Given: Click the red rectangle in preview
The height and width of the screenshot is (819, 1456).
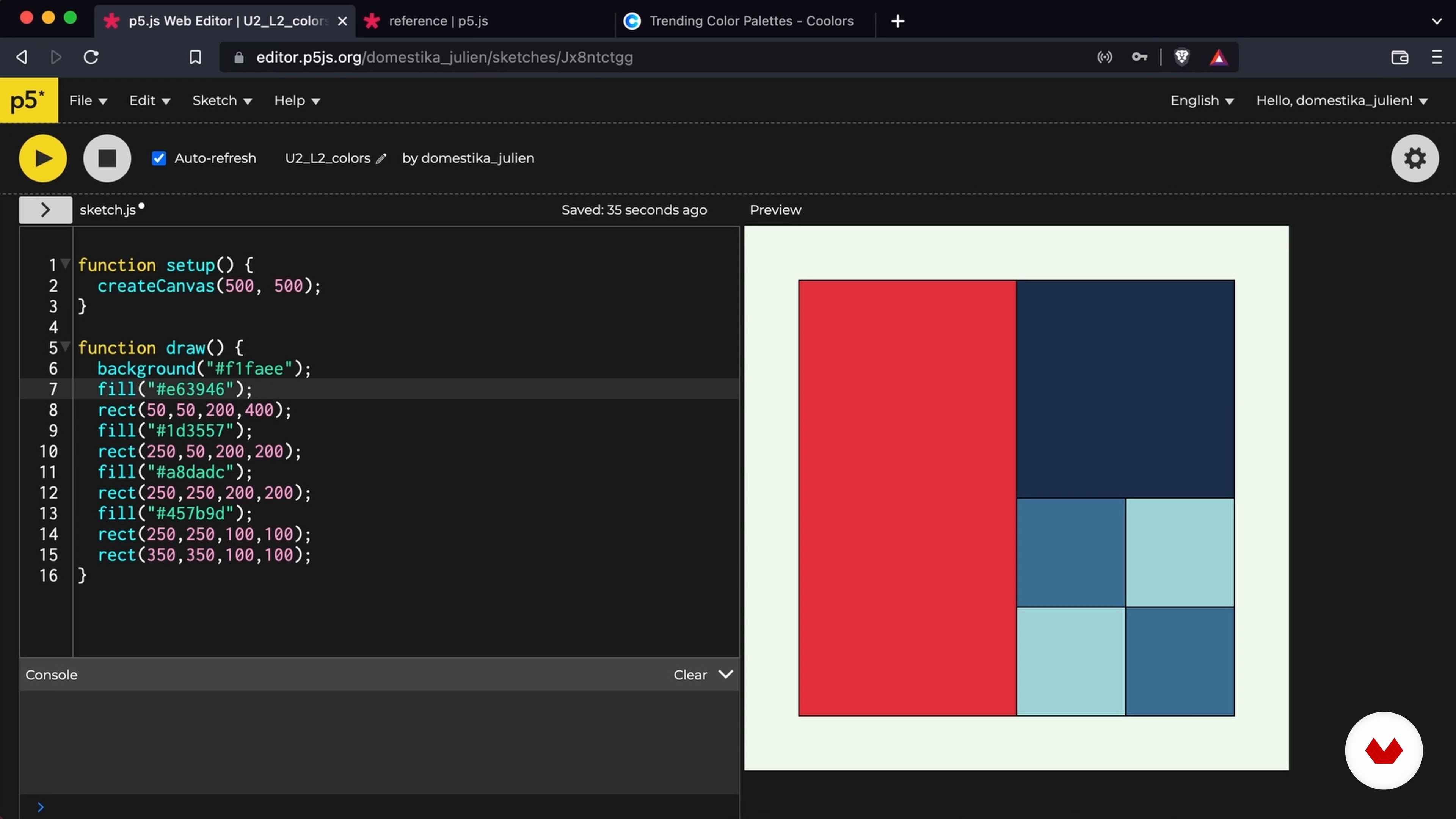Looking at the screenshot, I should point(907,497).
